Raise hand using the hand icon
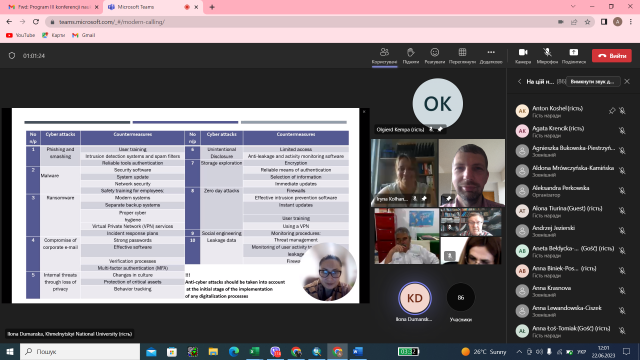 click(x=411, y=56)
